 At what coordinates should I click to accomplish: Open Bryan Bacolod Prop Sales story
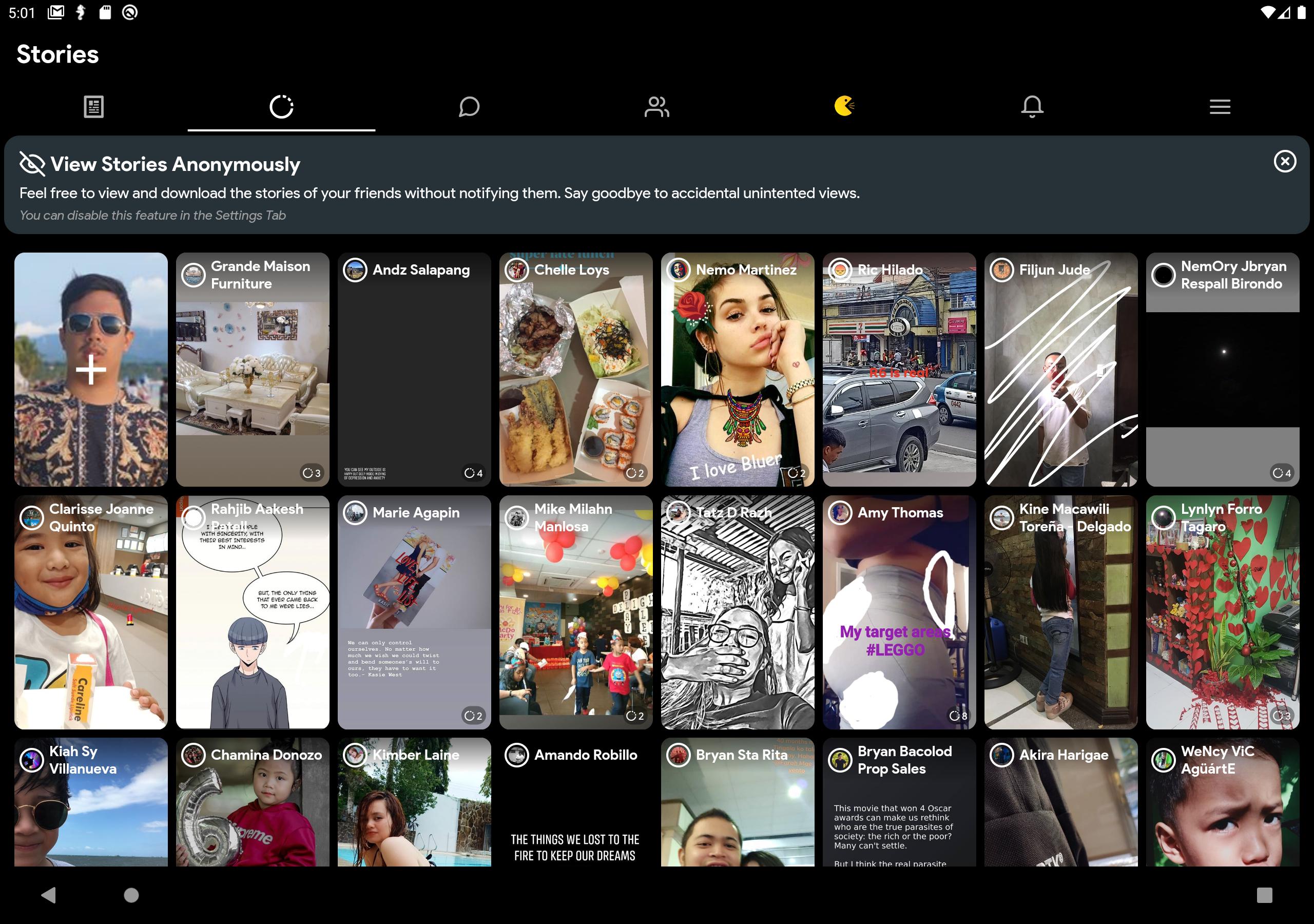pyautogui.click(x=899, y=801)
